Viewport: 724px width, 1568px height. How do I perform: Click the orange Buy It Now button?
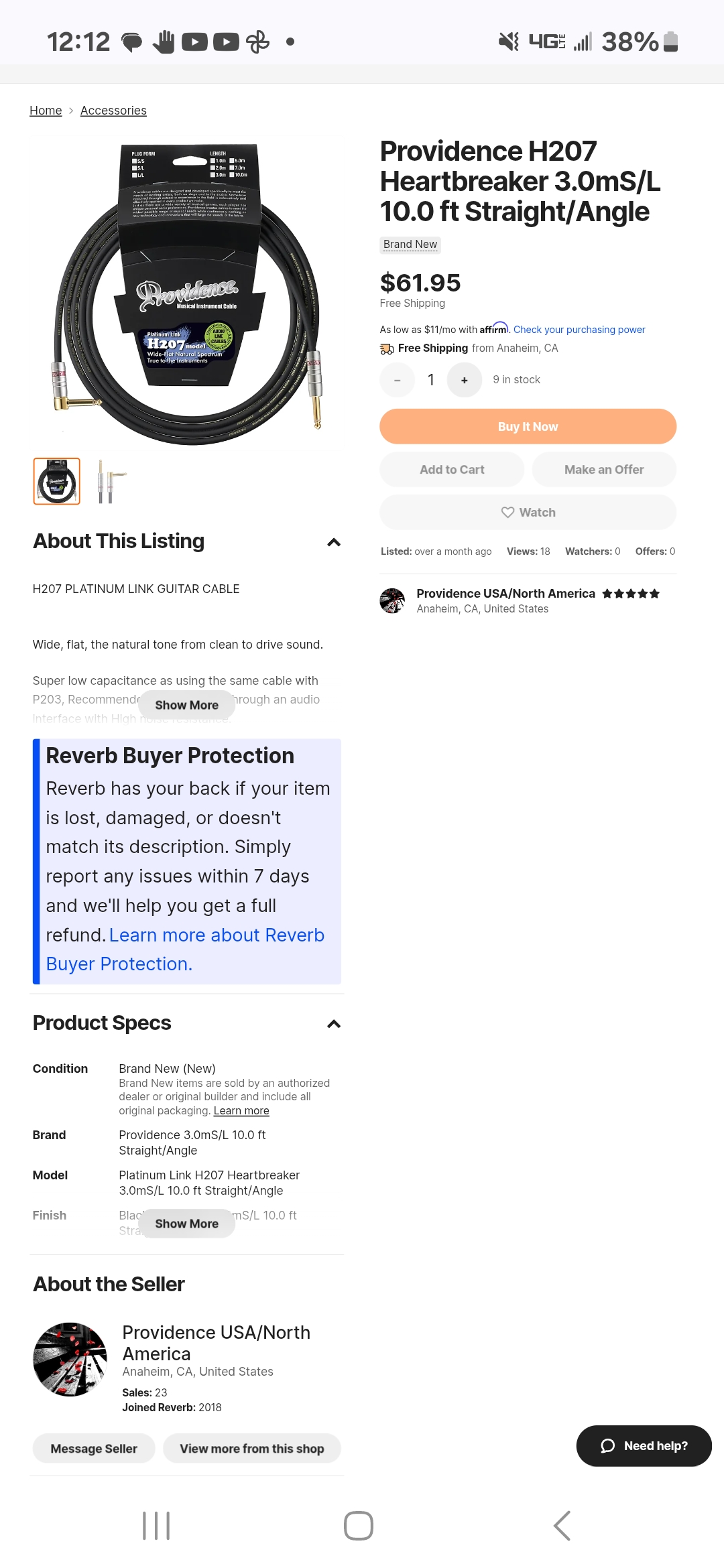tap(528, 426)
